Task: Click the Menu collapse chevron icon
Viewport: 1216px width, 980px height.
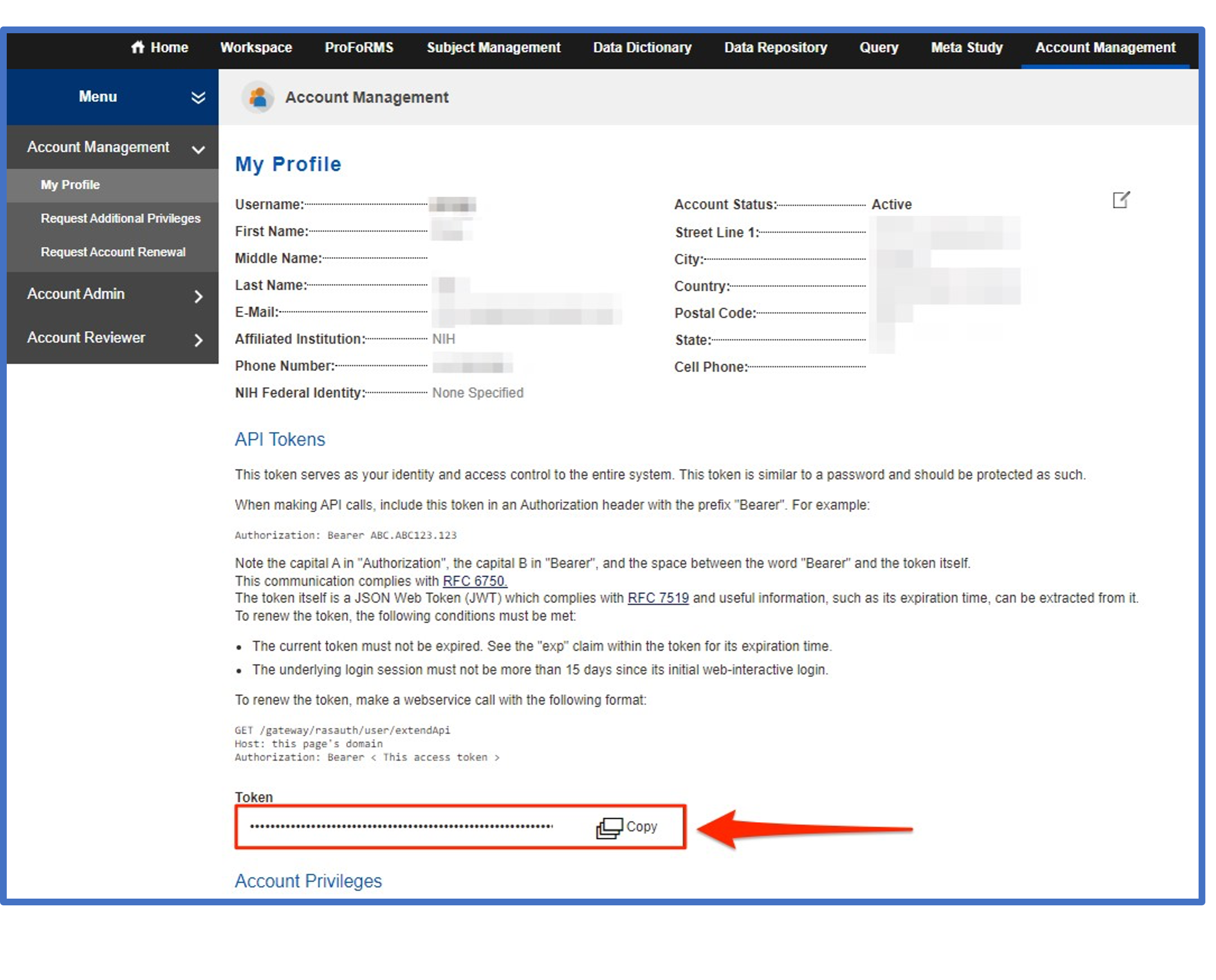Action: tap(197, 96)
